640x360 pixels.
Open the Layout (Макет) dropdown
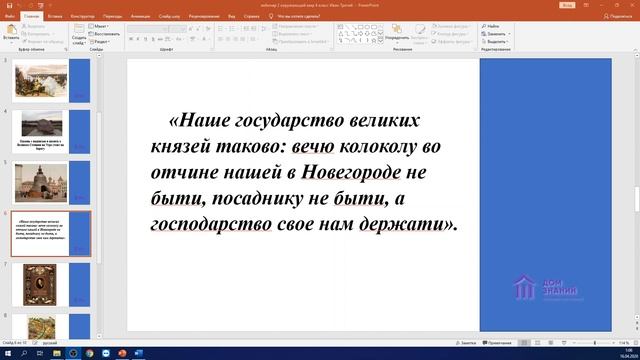98,26
